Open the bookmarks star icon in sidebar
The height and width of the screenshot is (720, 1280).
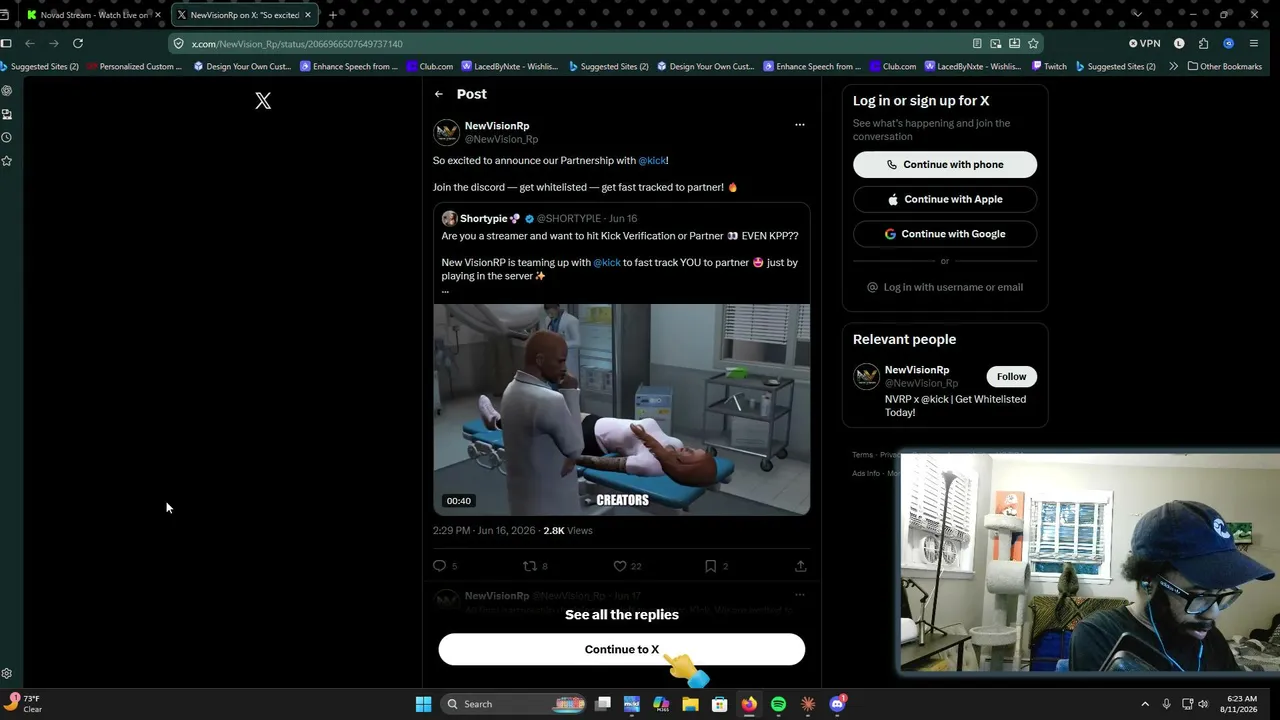pyautogui.click(x=7, y=161)
